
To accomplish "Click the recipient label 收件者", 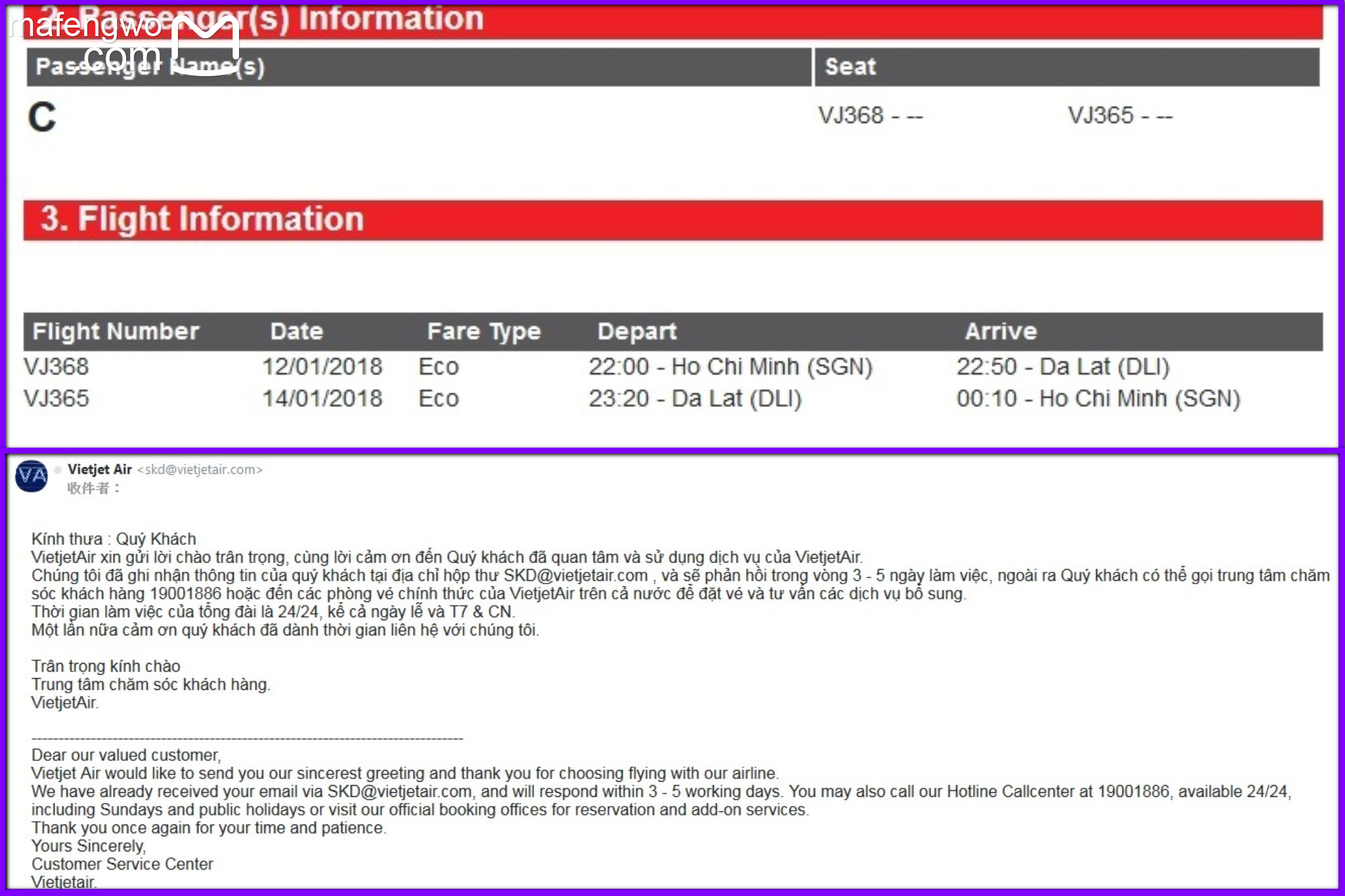I will 94,488.
